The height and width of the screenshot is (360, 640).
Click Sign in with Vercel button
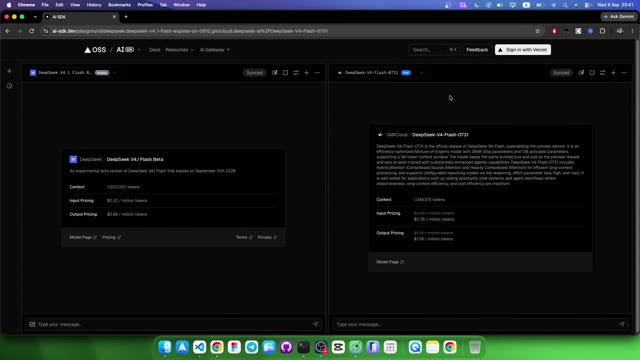(523, 50)
